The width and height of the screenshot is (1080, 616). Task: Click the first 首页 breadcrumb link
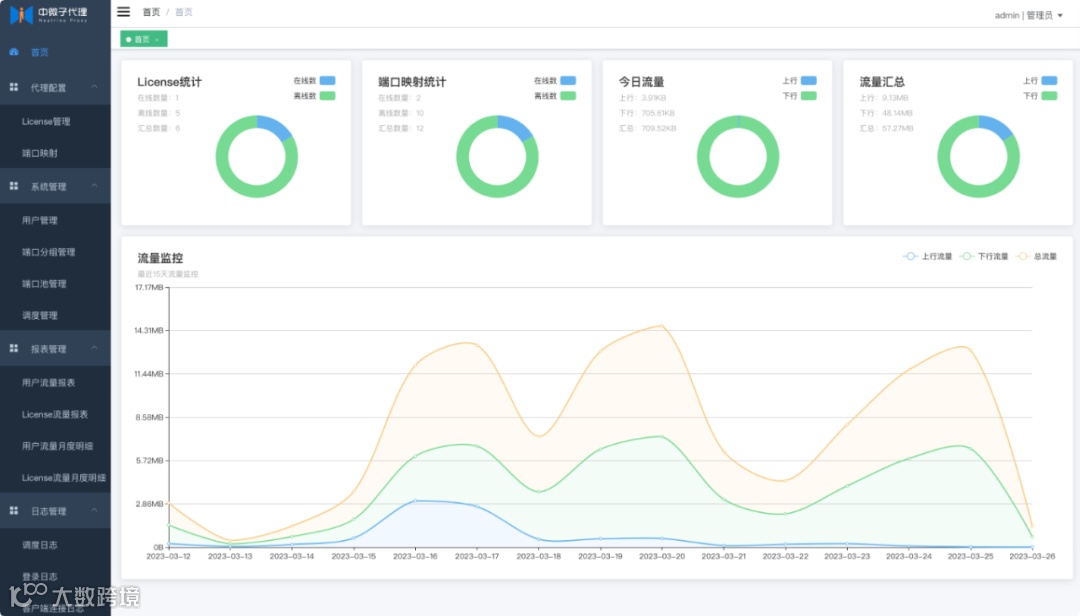151,12
